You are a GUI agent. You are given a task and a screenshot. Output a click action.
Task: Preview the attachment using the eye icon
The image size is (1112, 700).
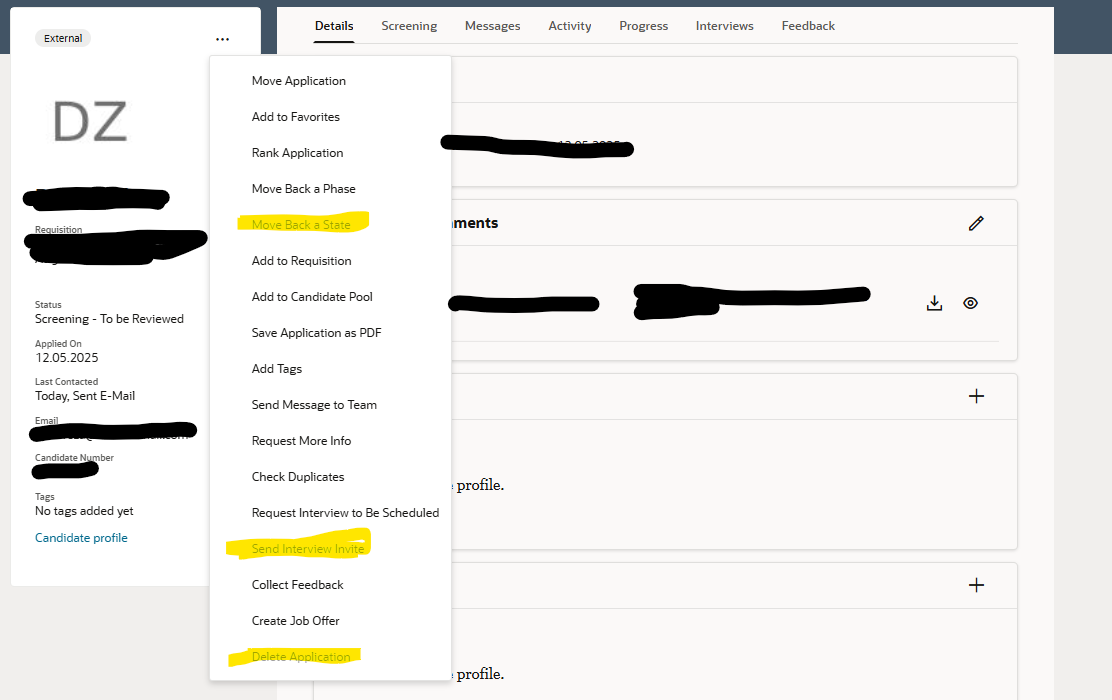point(970,302)
